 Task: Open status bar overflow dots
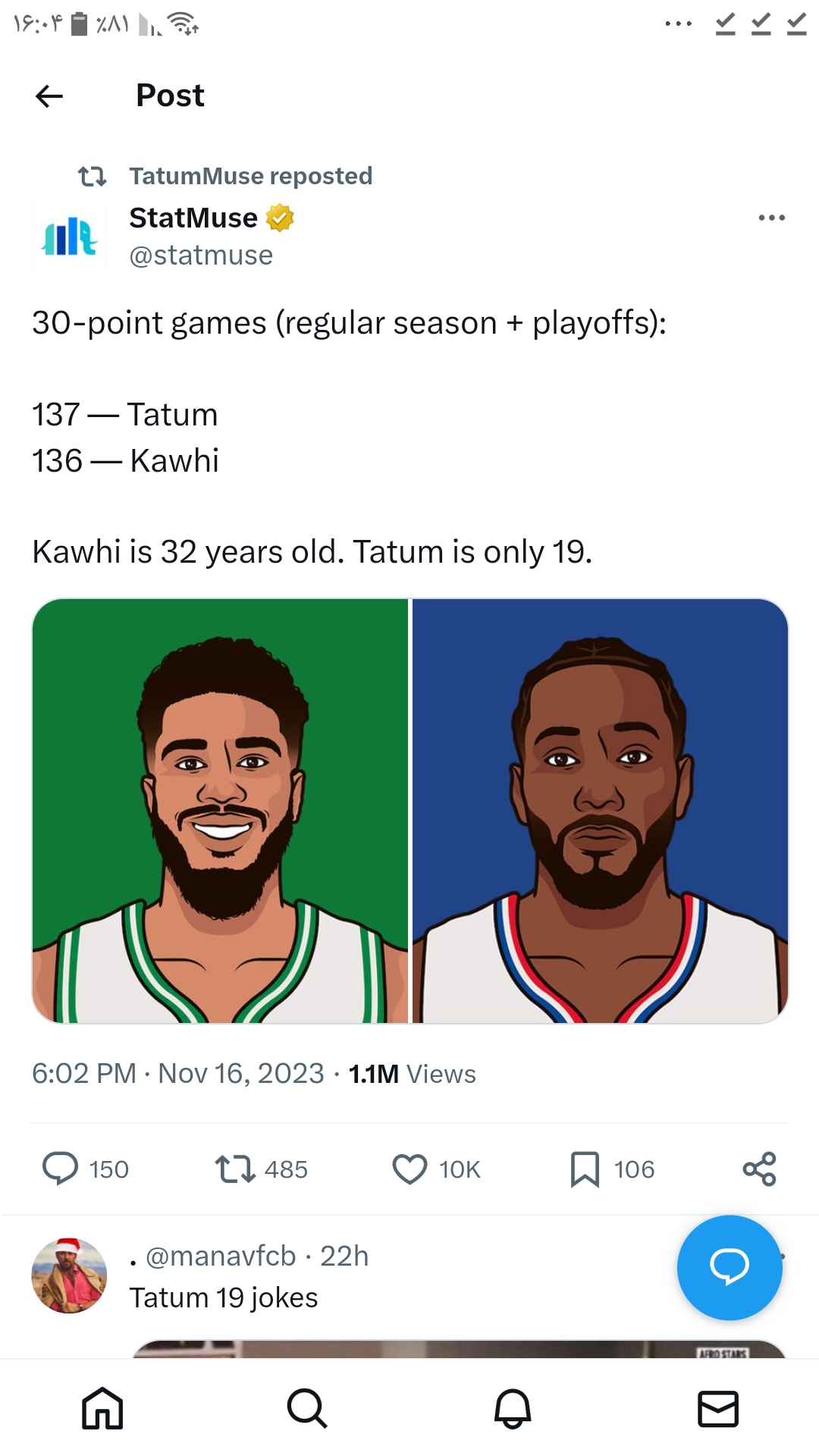pos(678,24)
